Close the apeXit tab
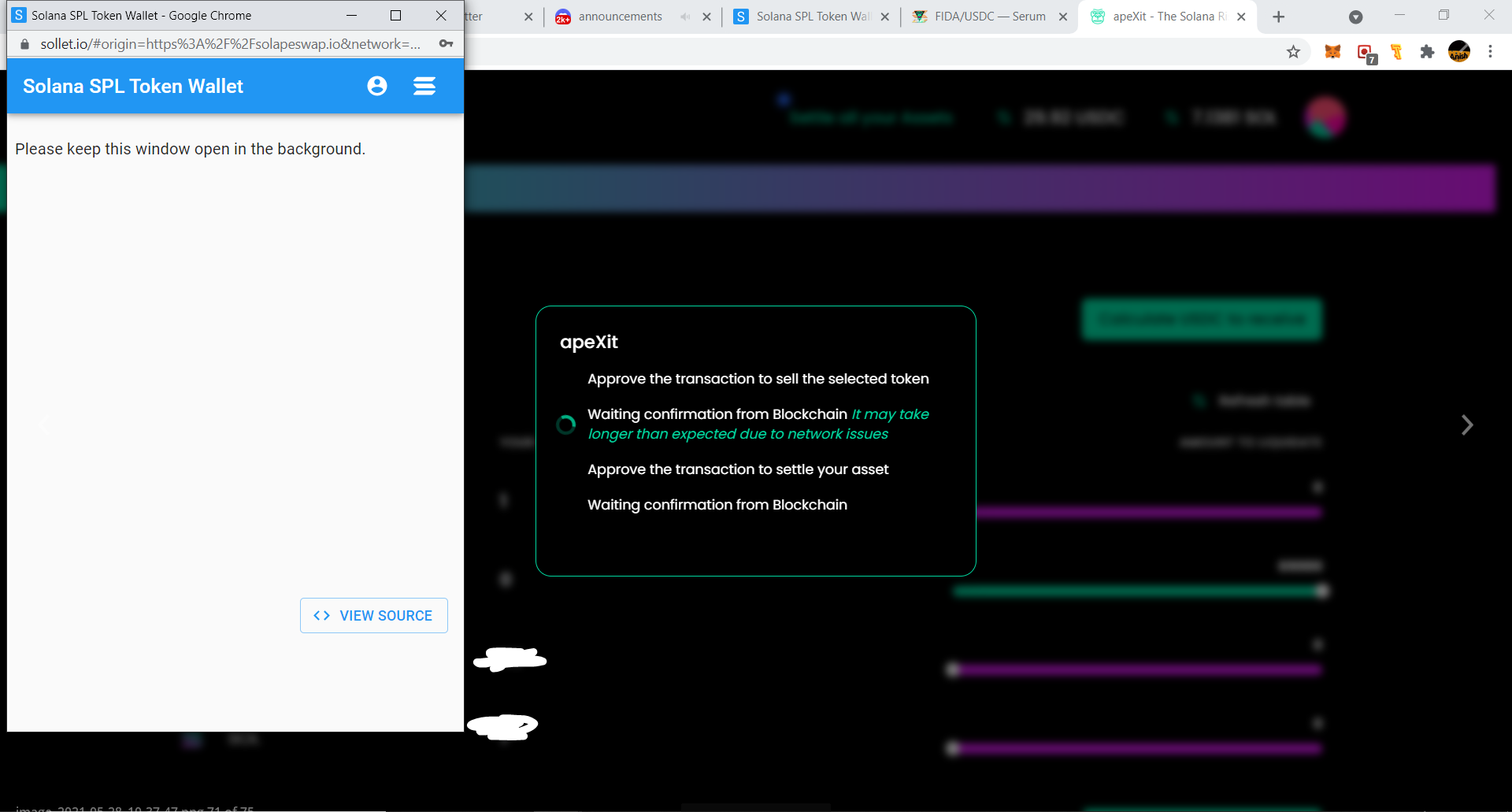Viewport: 1512px width, 812px height. pos(1241,17)
